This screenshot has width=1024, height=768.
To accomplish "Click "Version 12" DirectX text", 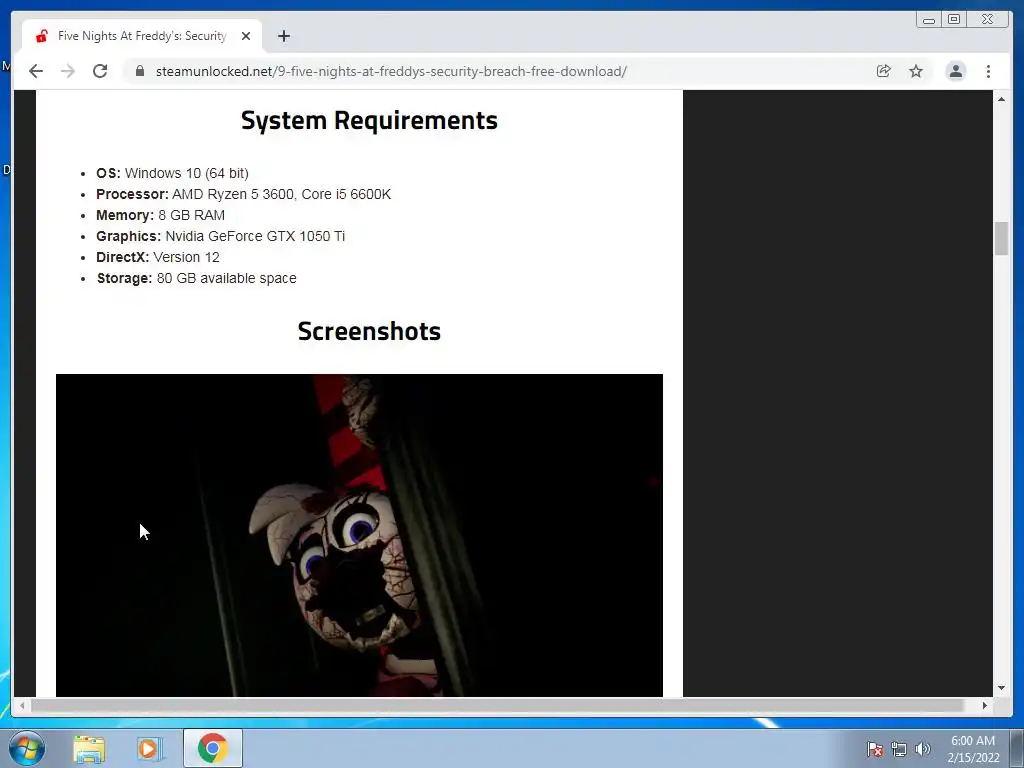I will pyautogui.click(x=186, y=257).
